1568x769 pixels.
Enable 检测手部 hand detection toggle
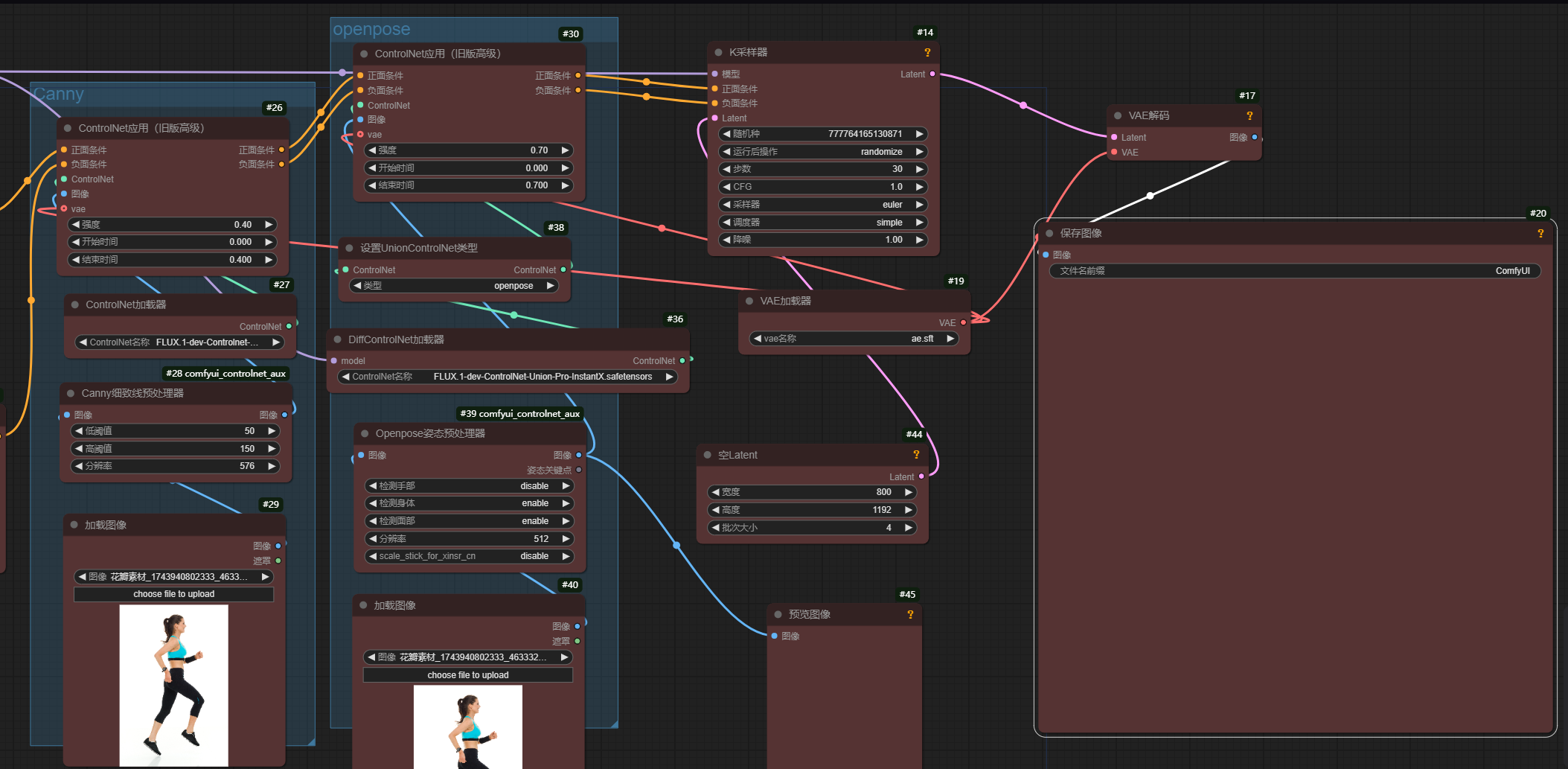[x=468, y=485]
